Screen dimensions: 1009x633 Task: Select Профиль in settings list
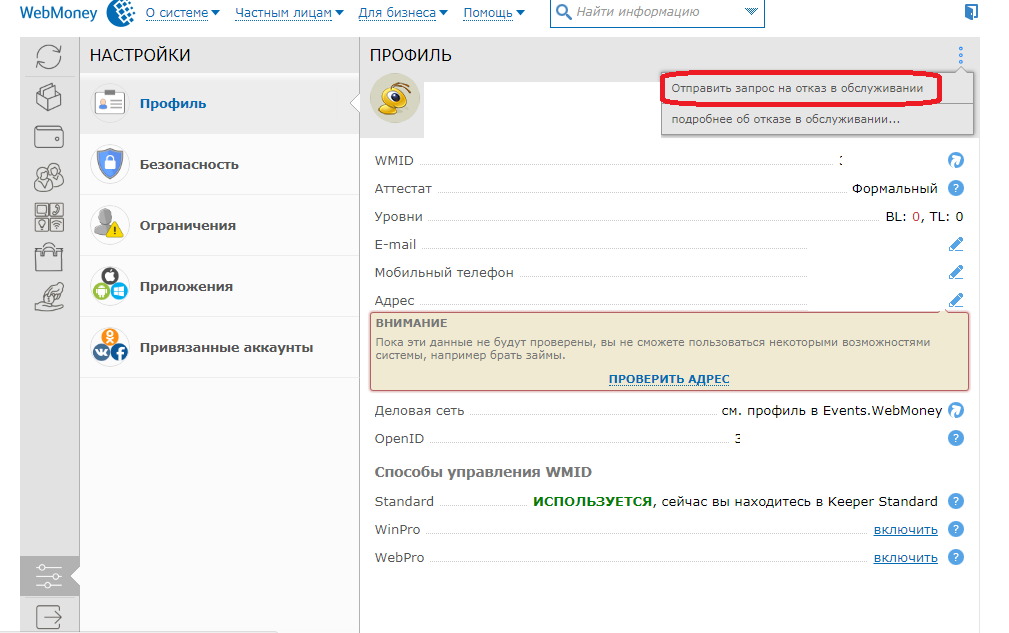pos(219,104)
